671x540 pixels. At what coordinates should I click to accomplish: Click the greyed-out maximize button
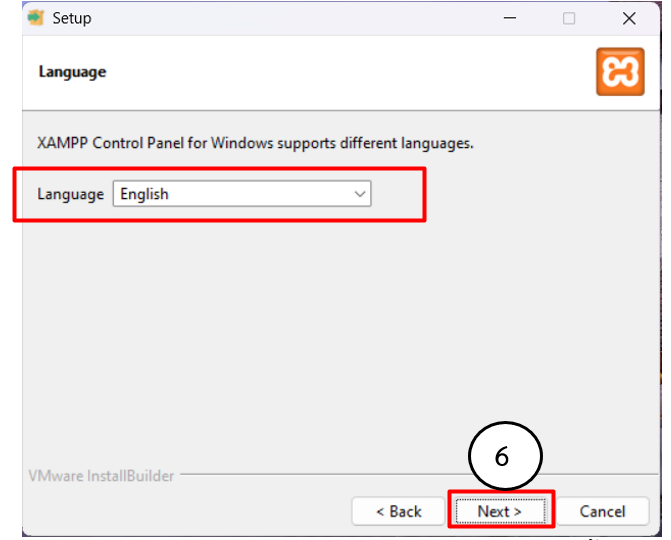tap(569, 18)
